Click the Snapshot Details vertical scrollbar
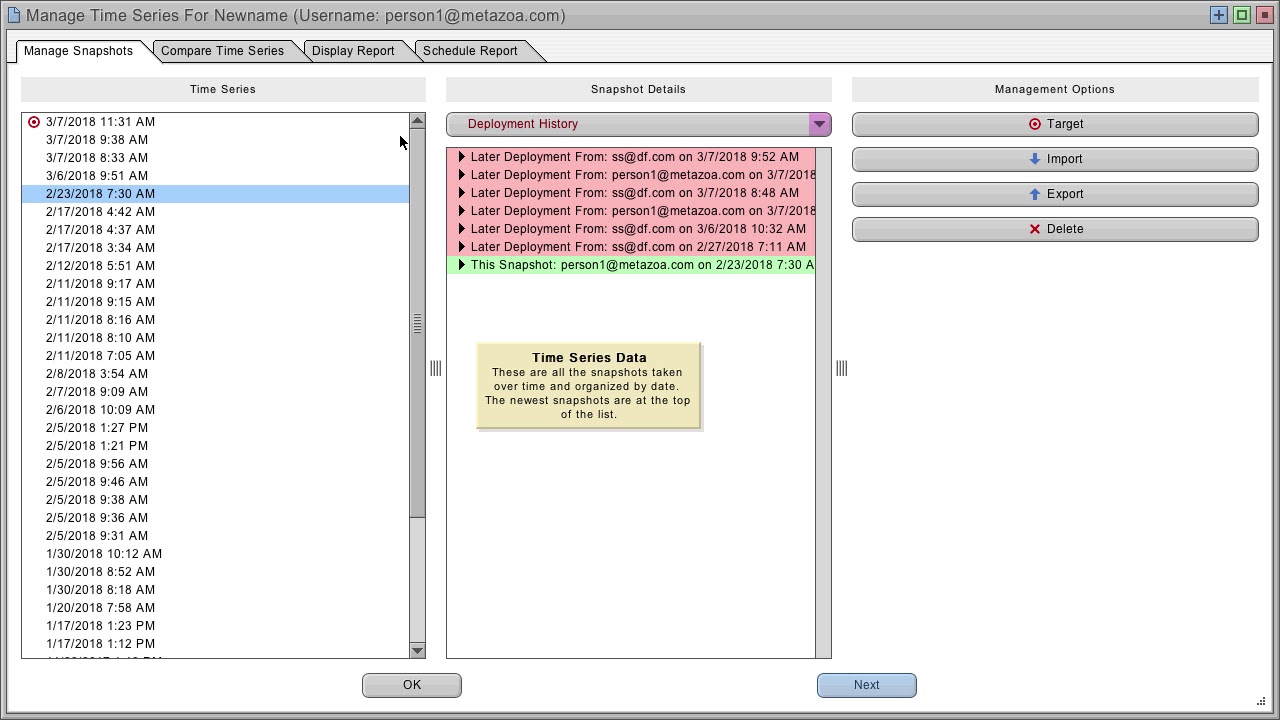1280x720 pixels. pos(823,403)
